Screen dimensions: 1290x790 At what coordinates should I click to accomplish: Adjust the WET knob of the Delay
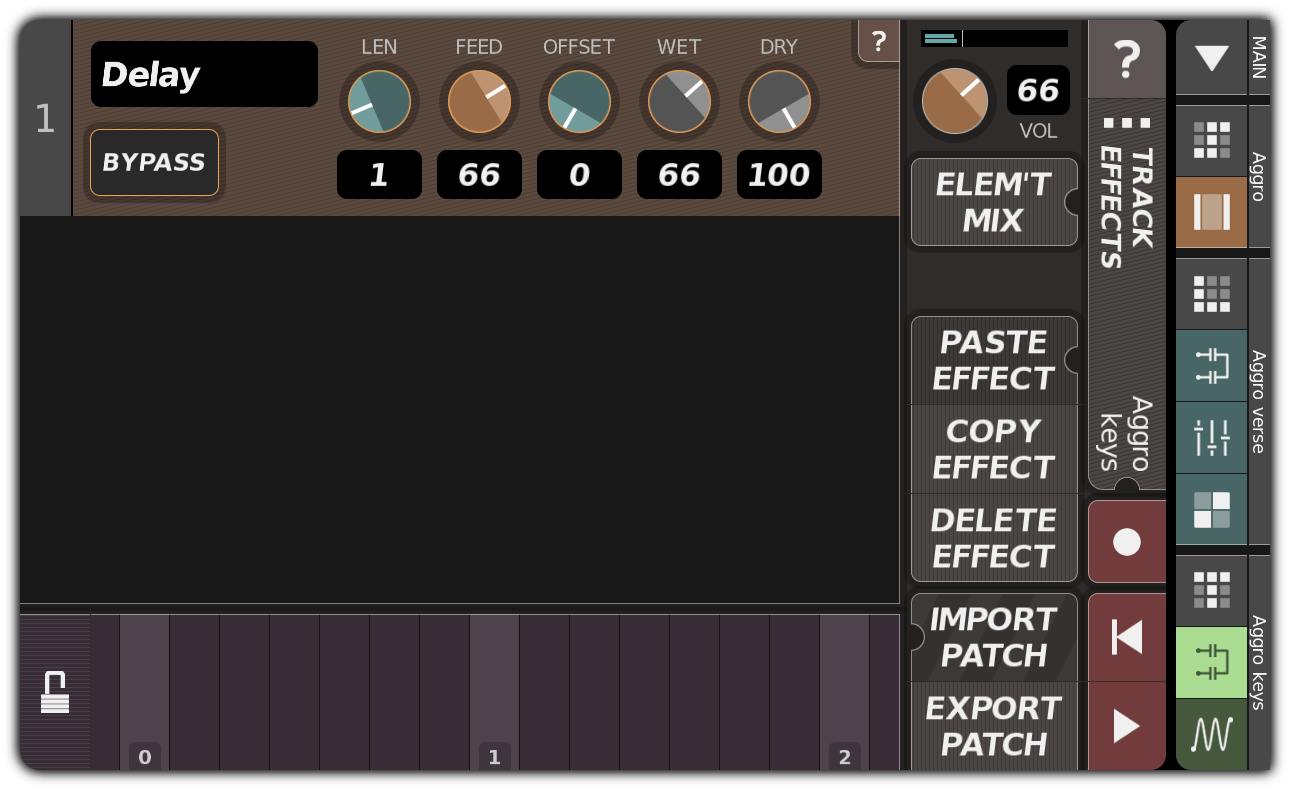pos(679,101)
